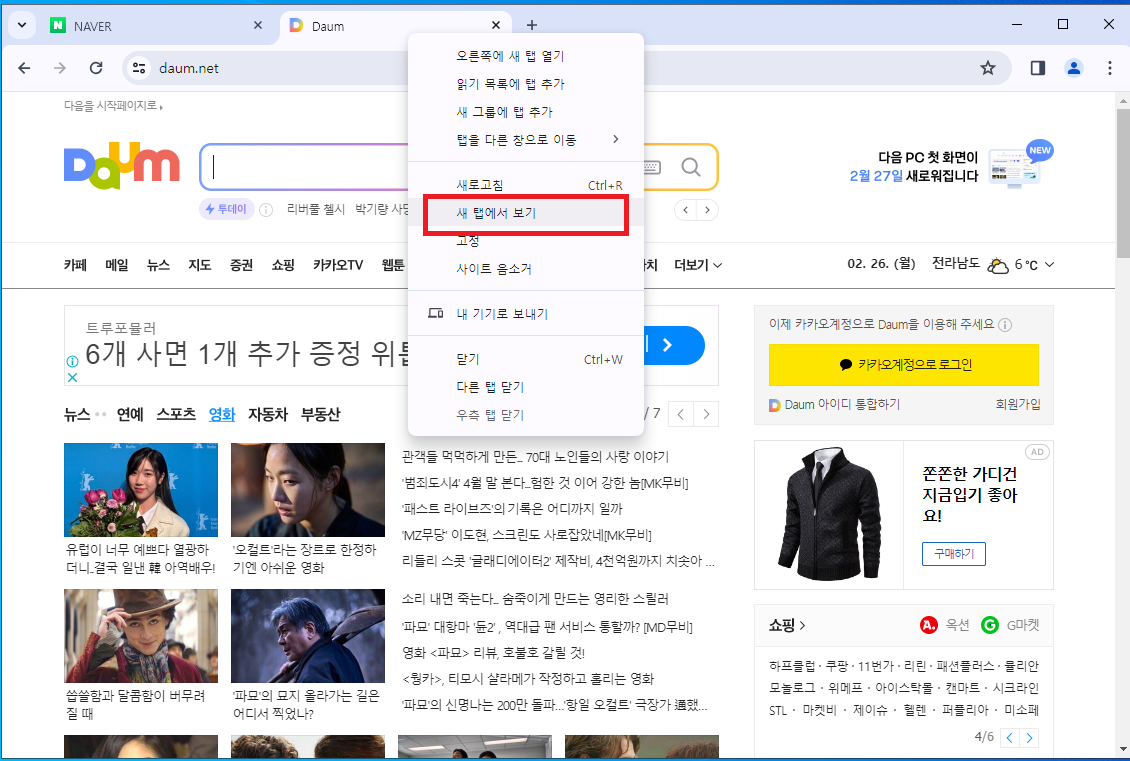Click 회원가입 link
This screenshot has width=1130, height=761.
pyautogui.click(x=1018, y=404)
